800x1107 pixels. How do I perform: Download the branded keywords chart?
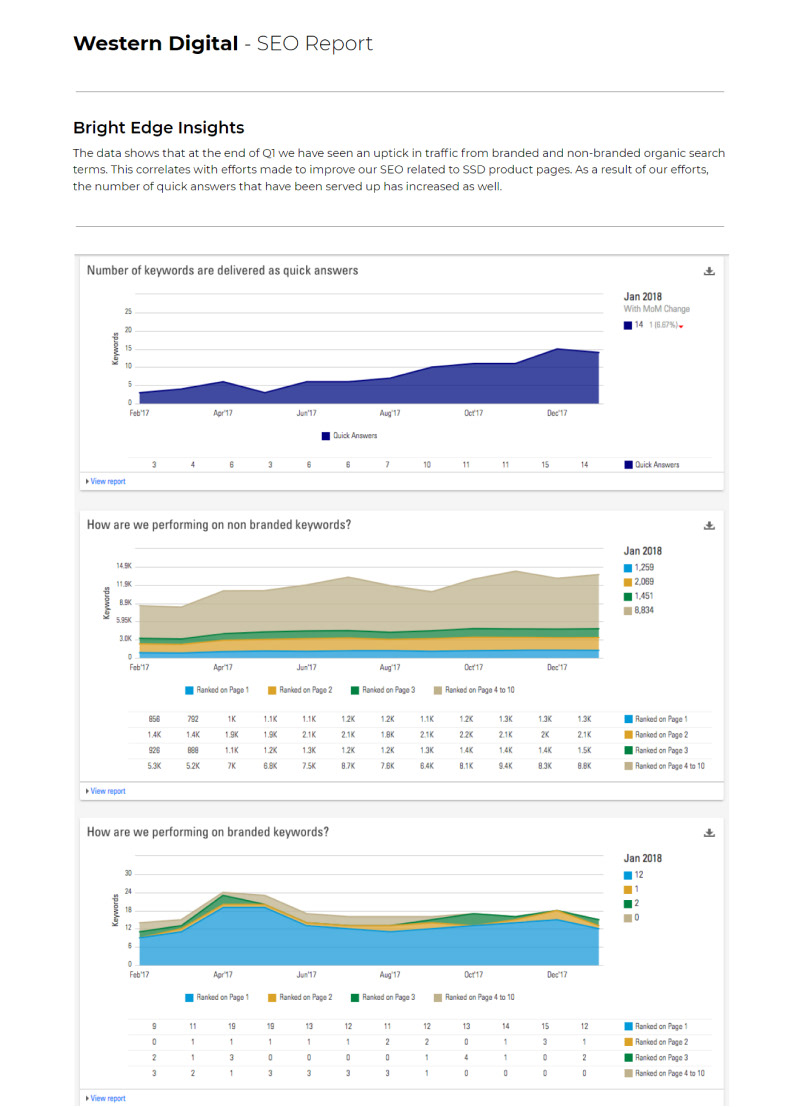[x=709, y=833]
